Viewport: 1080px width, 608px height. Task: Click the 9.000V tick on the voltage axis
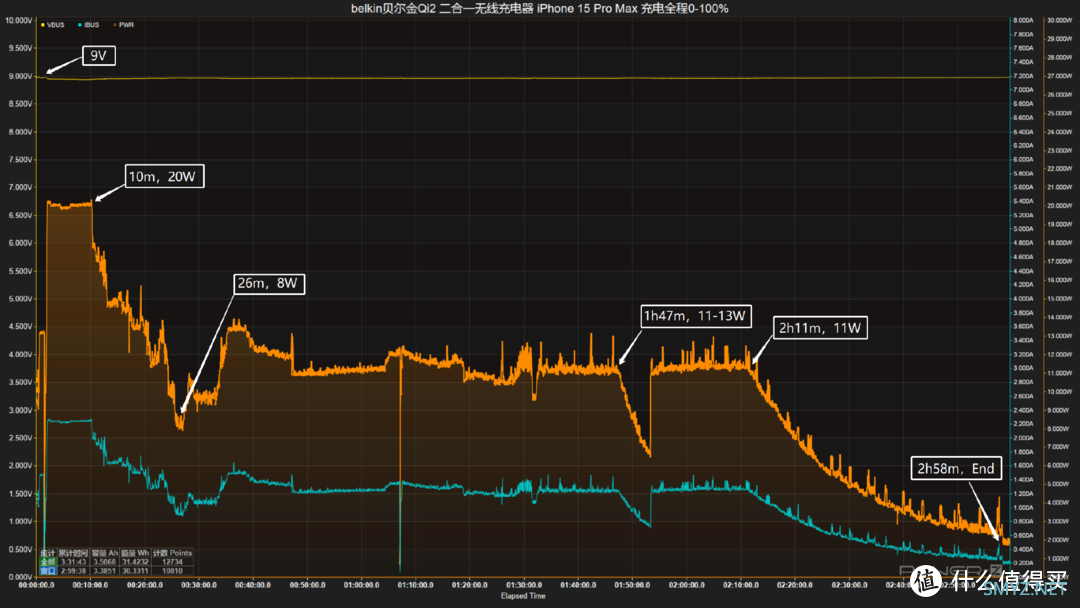pos(21,76)
